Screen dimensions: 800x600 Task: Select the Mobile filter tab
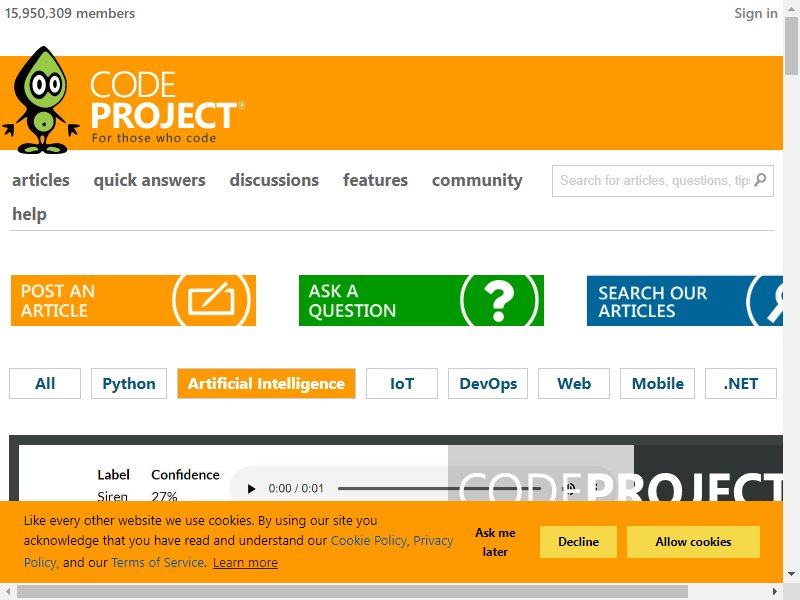click(658, 383)
